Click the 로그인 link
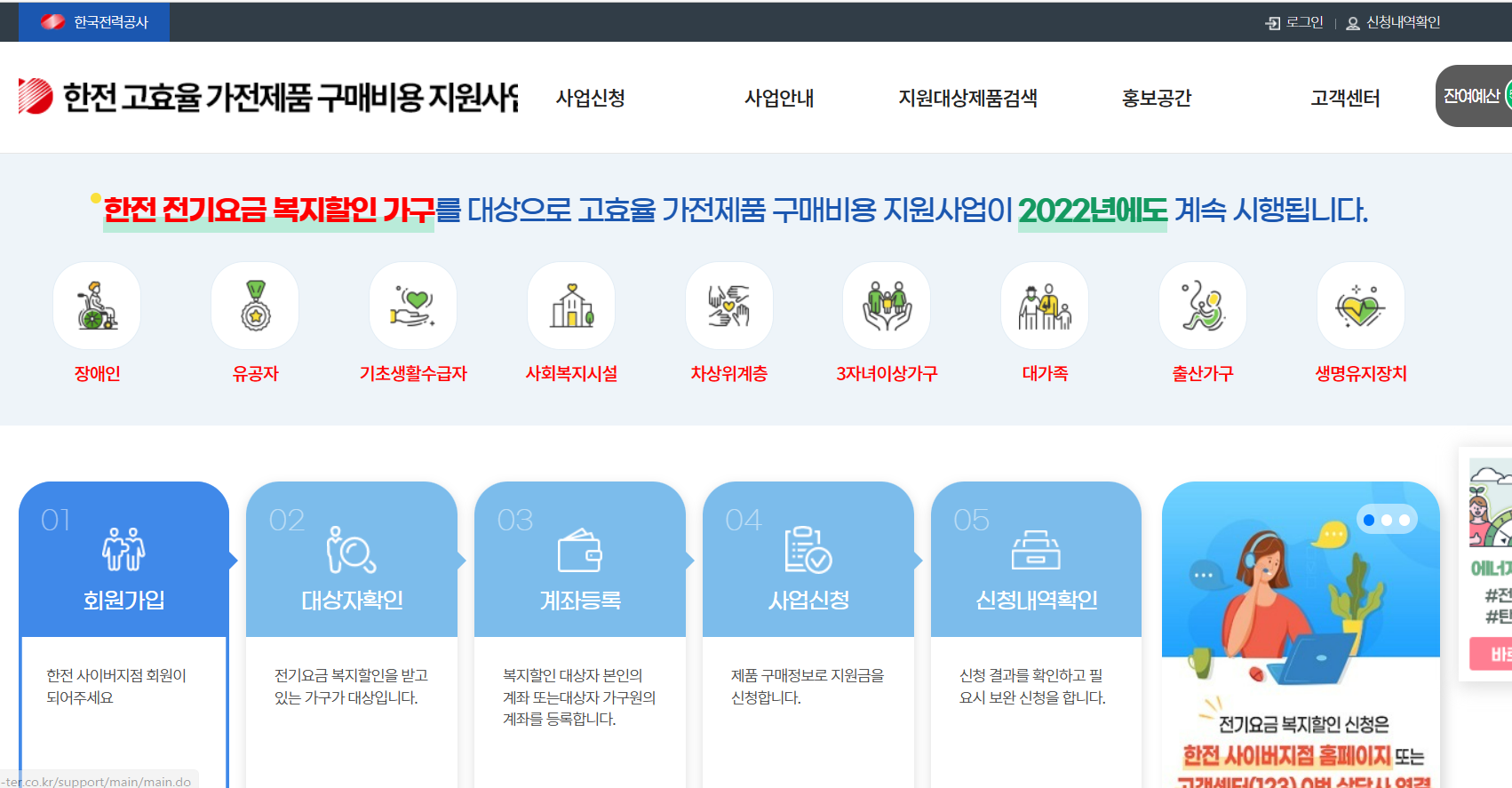The image size is (1512, 788). click(1304, 22)
